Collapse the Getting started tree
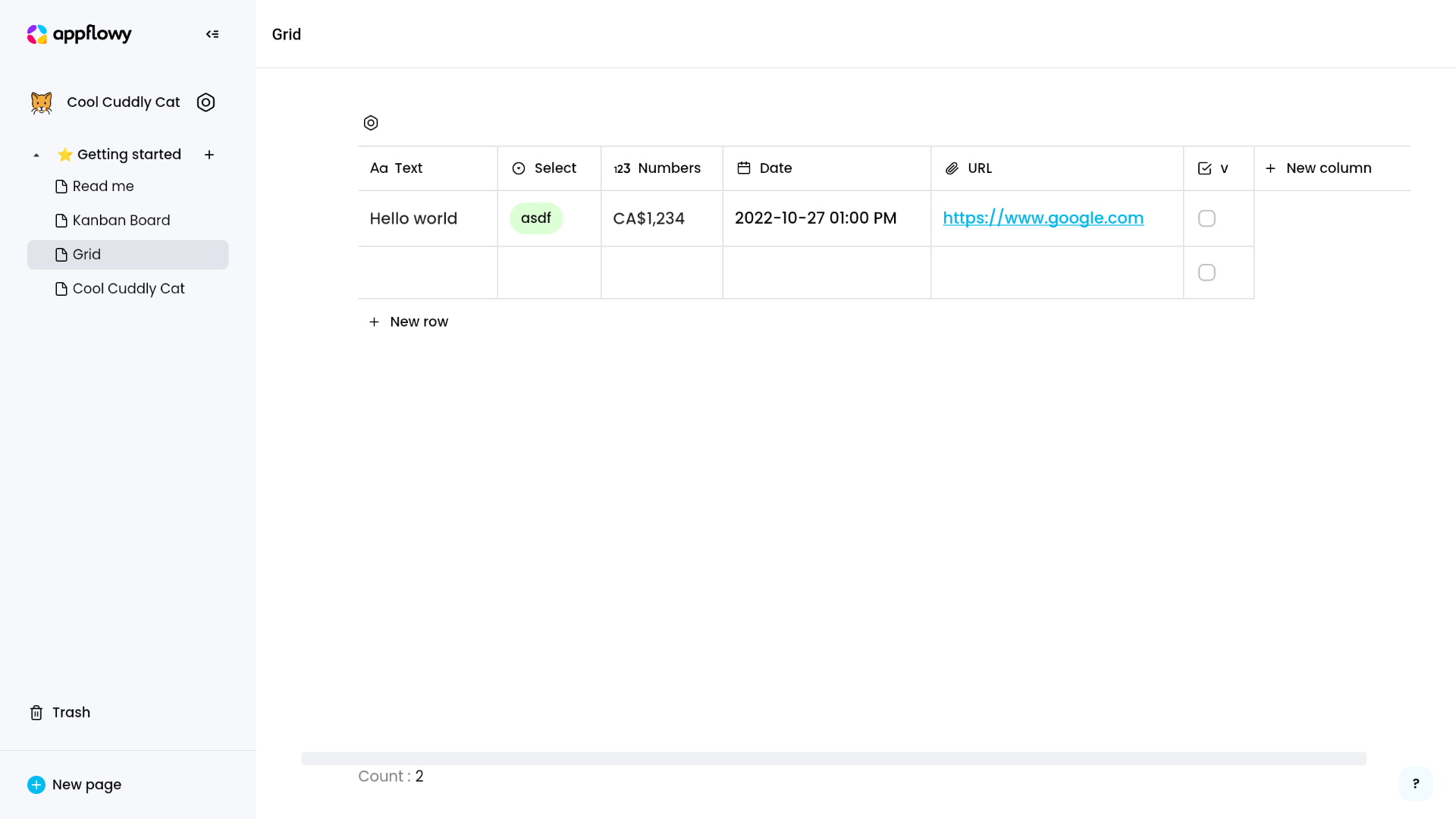 [36, 155]
